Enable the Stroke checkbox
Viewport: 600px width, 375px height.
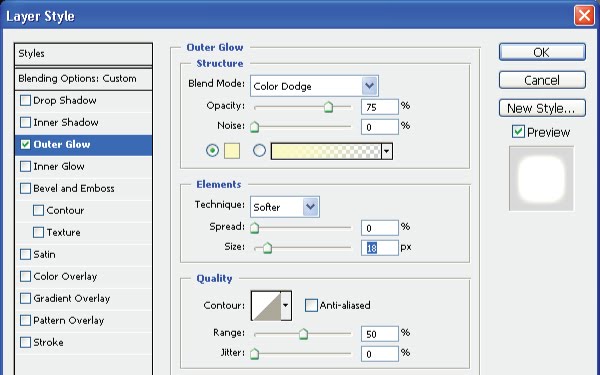pyautogui.click(x=25, y=342)
